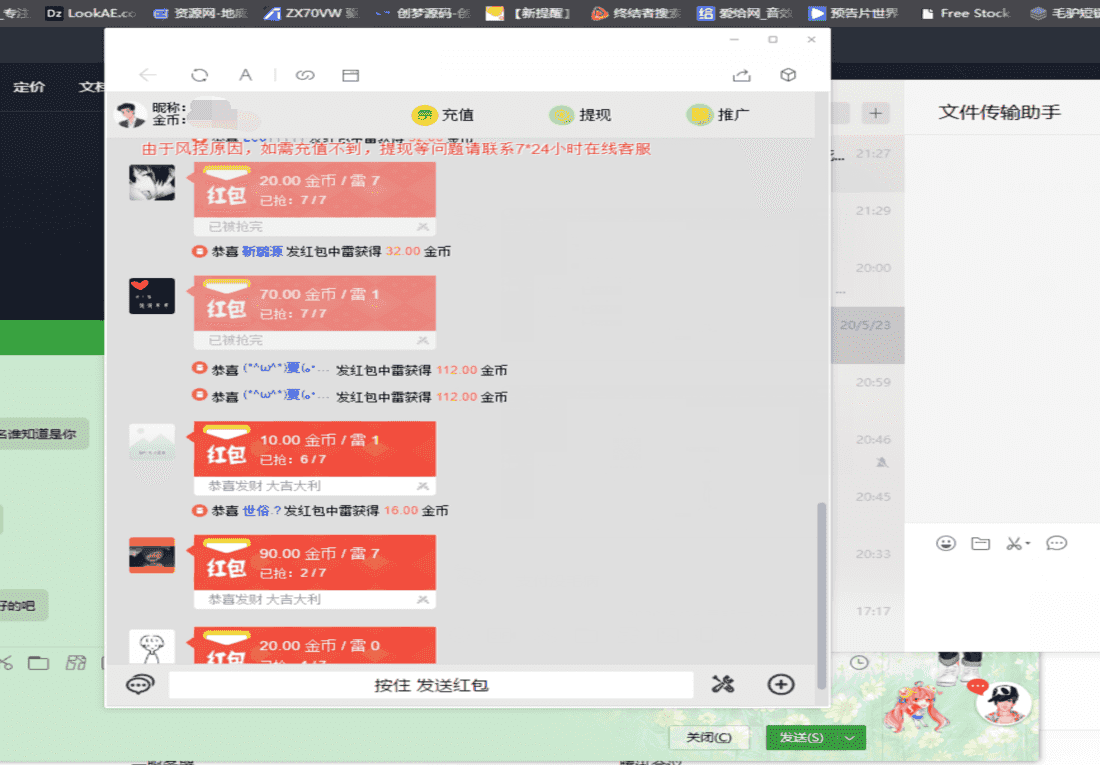Screen dimensions: 1100x765
Task: Click the green 发送(S) button
Action: tap(802, 738)
